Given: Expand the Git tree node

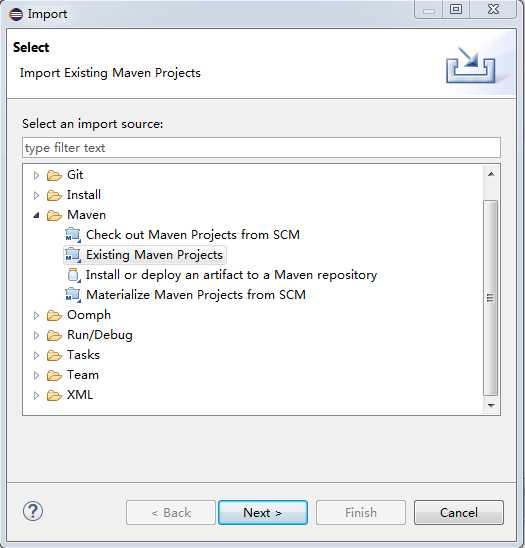Looking at the screenshot, I should click(x=36, y=175).
